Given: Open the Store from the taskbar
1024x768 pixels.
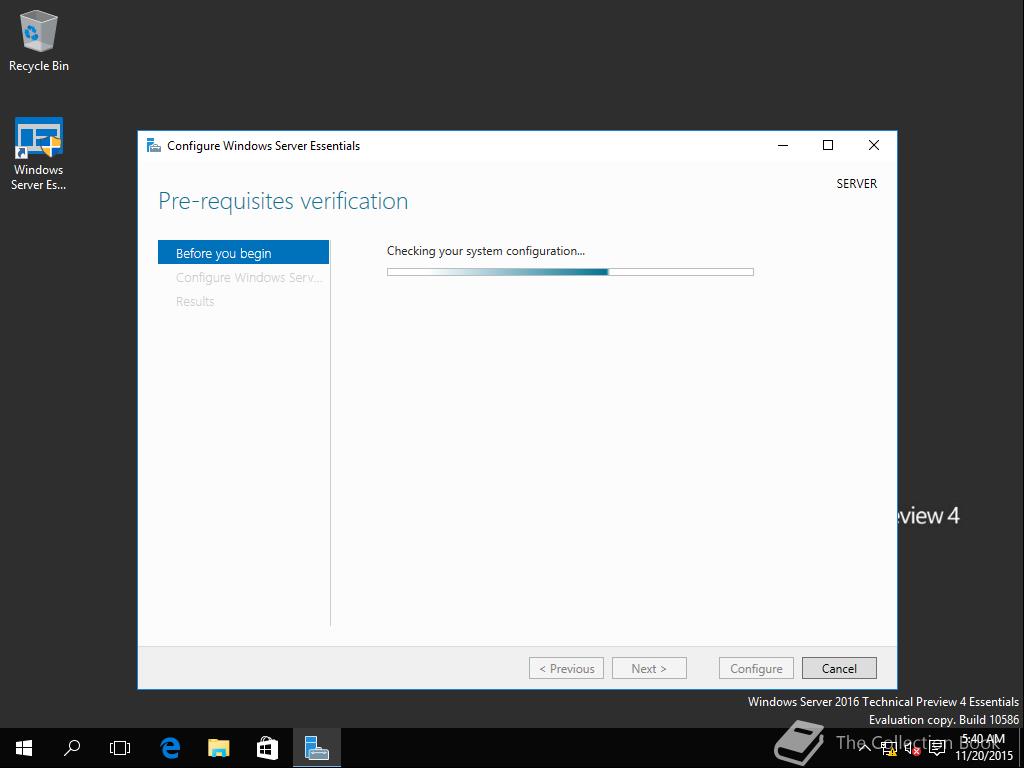Looking at the screenshot, I should pos(267,748).
